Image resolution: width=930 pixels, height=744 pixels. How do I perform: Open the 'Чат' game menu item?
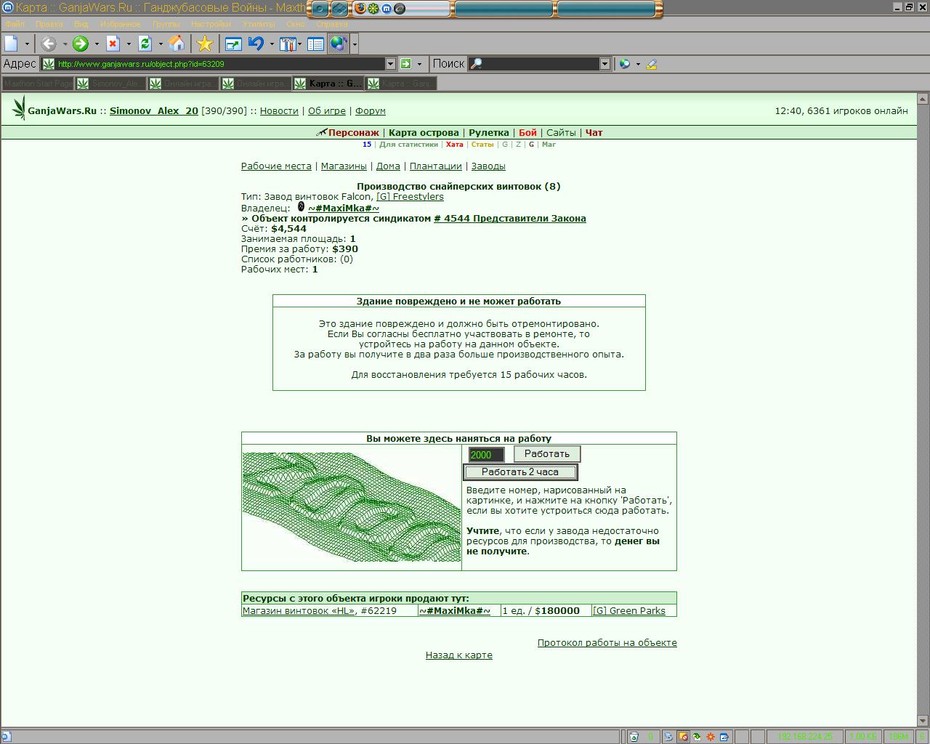click(x=594, y=133)
